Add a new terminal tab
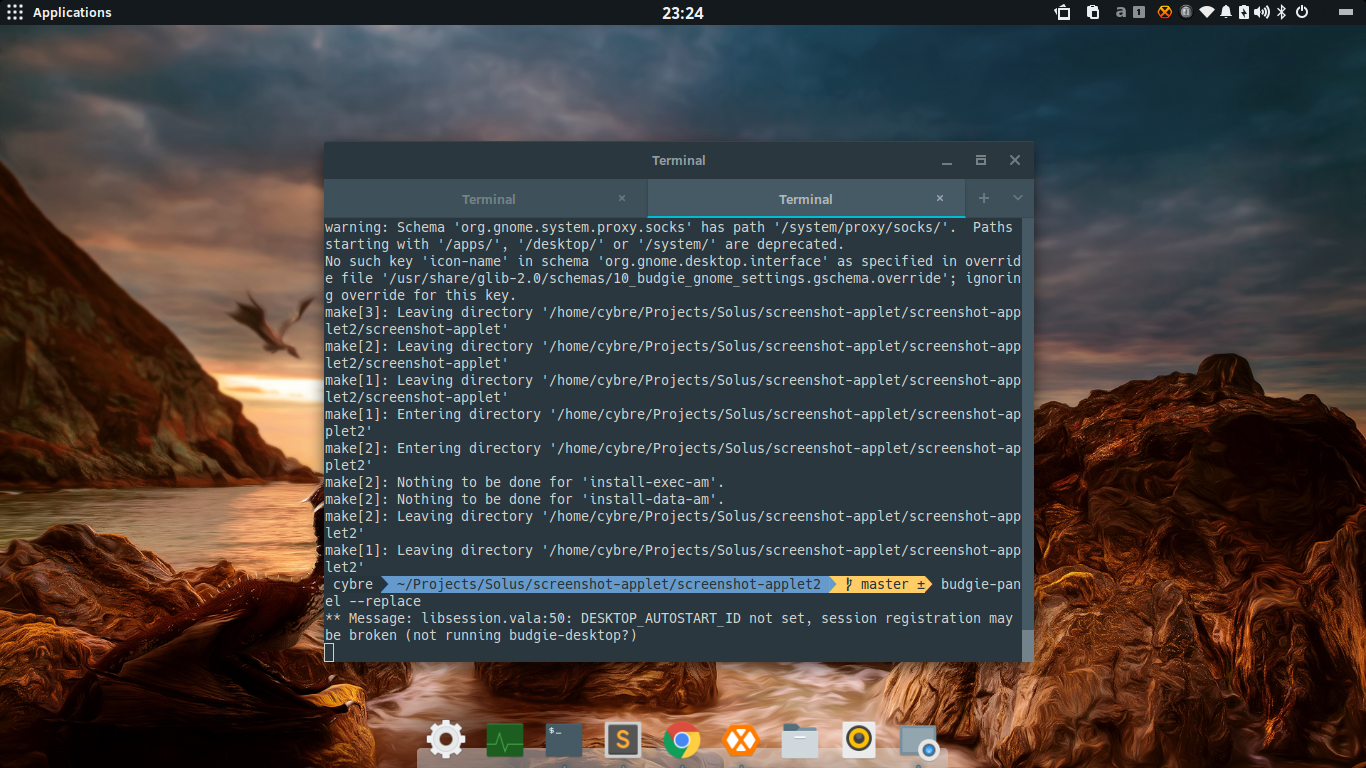This screenshot has height=768, width=1366. [984, 198]
